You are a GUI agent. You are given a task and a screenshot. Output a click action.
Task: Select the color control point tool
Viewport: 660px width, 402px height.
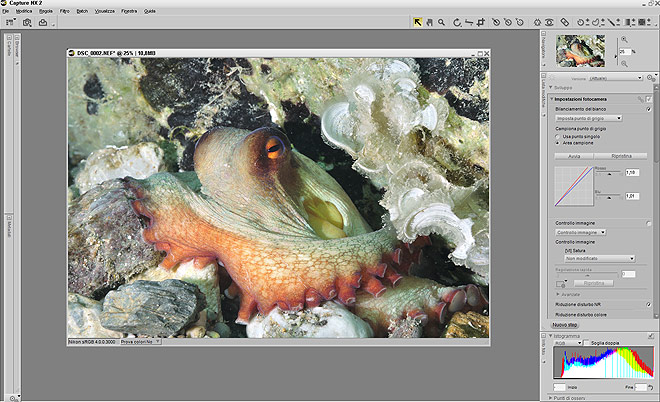click(538, 22)
